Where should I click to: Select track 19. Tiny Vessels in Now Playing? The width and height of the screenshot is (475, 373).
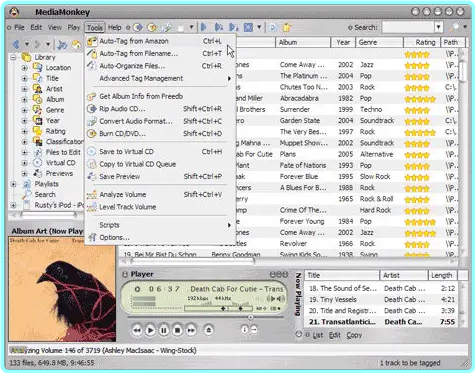(382, 300)
